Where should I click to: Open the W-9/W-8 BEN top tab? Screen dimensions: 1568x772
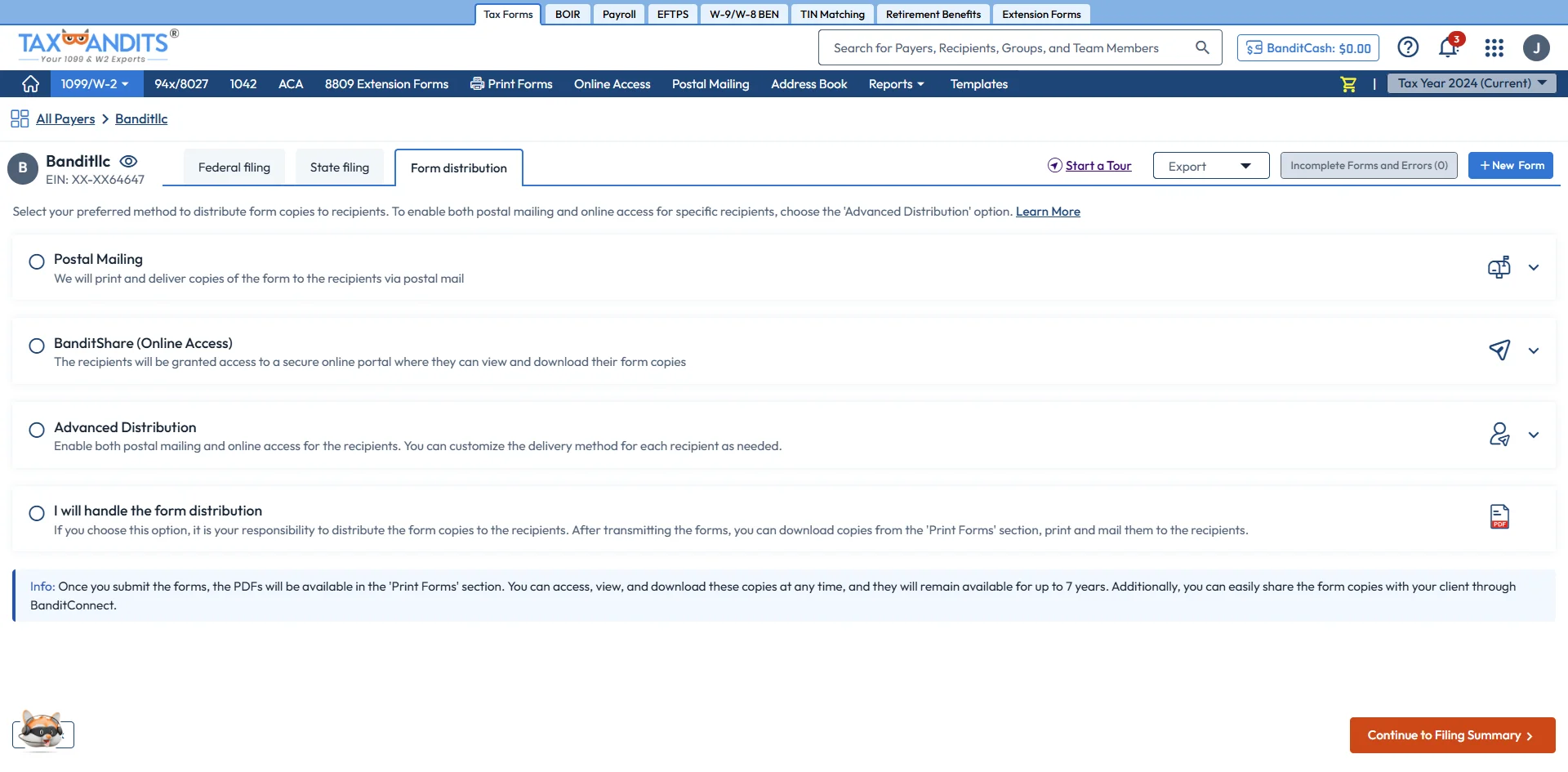tap(744, 15)
